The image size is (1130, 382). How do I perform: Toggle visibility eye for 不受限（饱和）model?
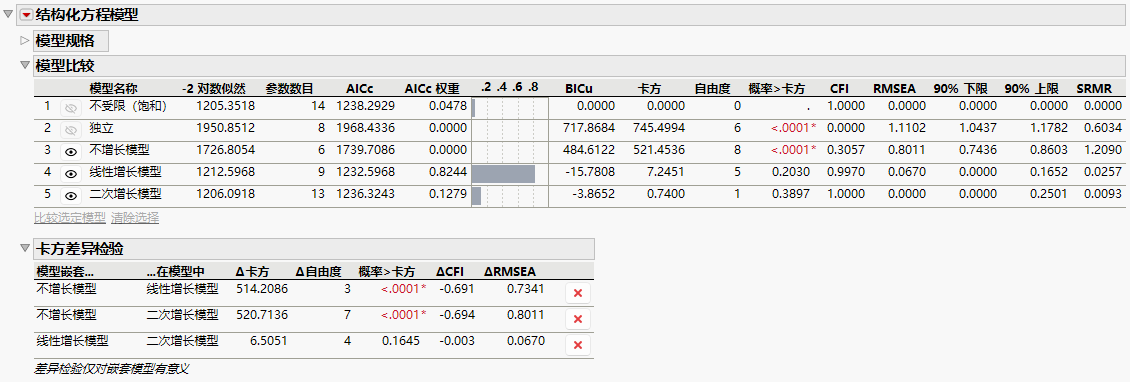(71, 107)
